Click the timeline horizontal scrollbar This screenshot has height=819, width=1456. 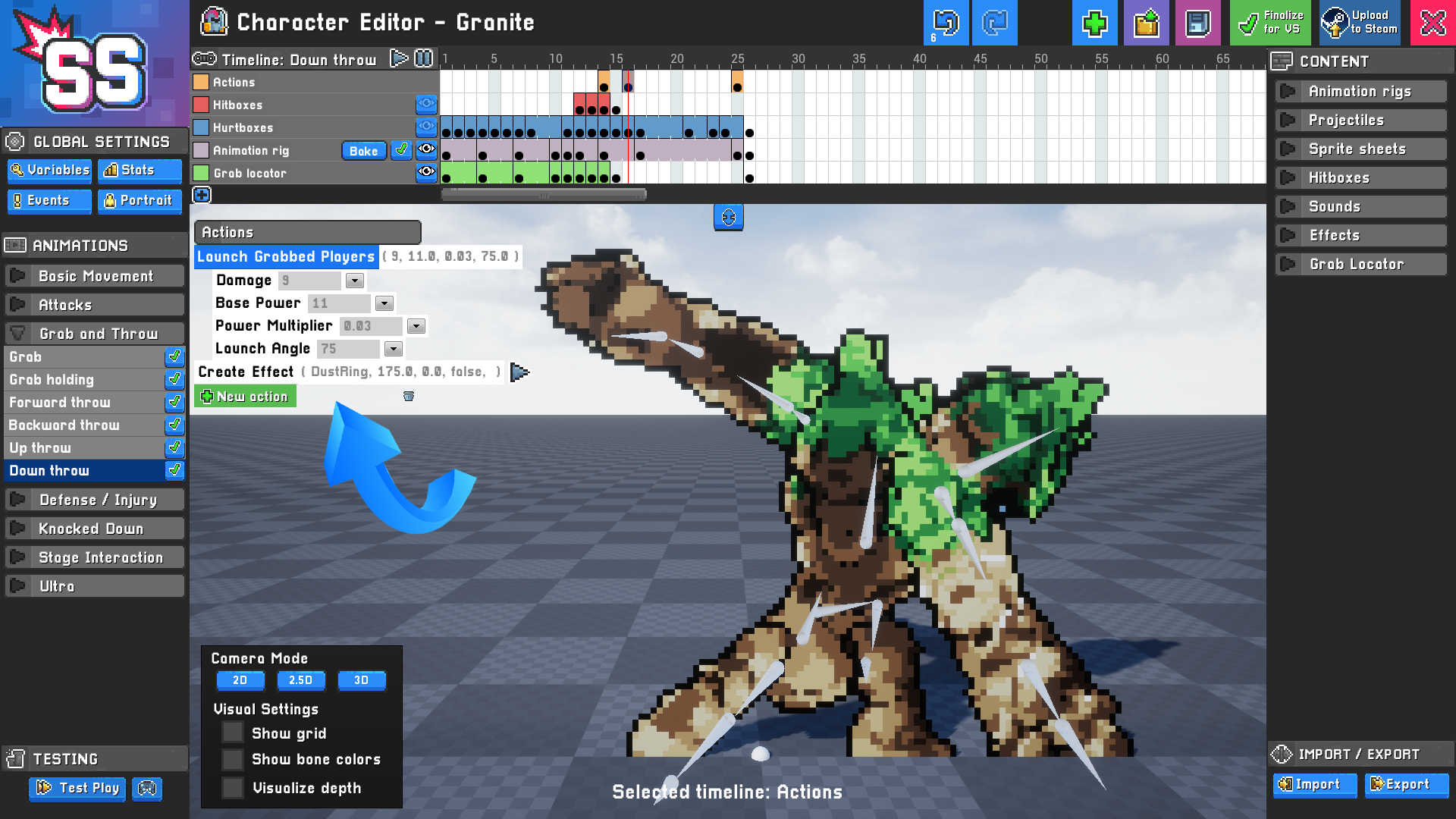(544, 195)
